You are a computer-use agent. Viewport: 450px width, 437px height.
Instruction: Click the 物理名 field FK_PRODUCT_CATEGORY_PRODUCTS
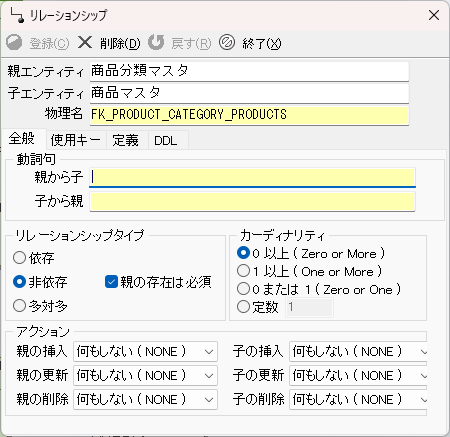(x=249, y=115)
